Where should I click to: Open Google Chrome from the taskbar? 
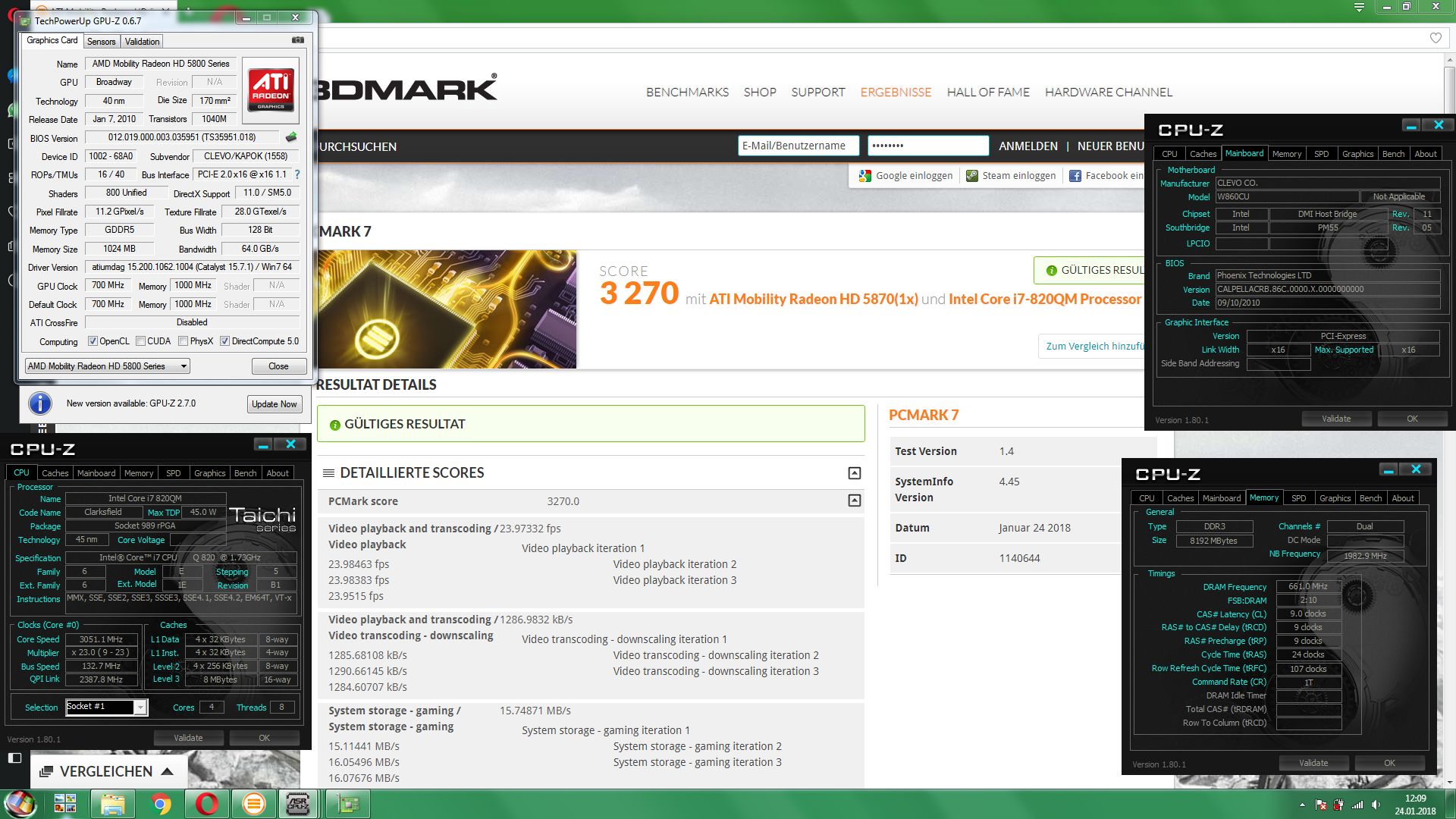[160, 804]
